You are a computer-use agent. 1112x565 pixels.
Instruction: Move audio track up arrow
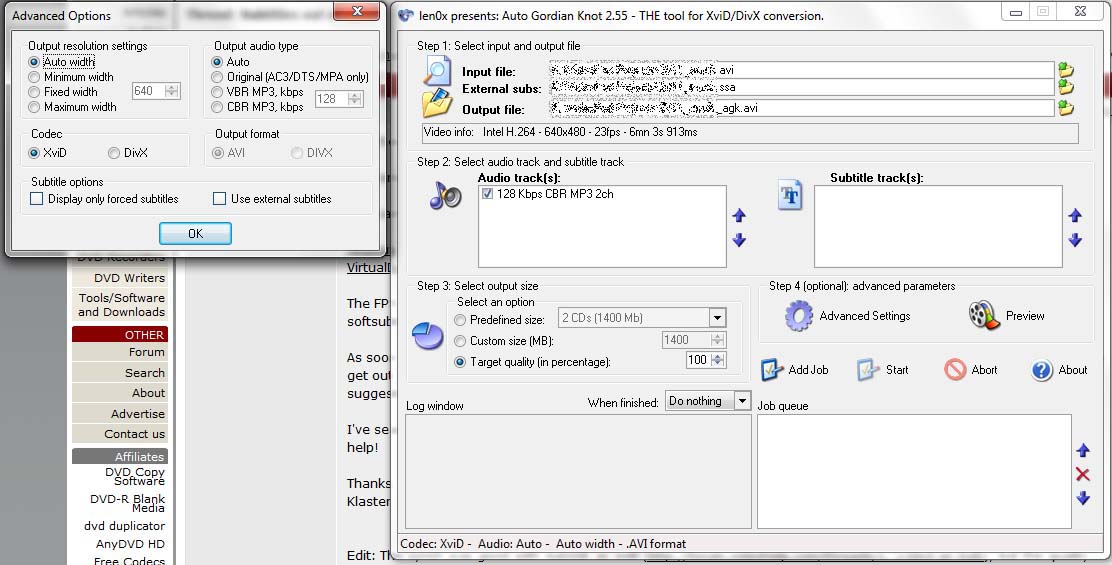(x=739, y=216)
